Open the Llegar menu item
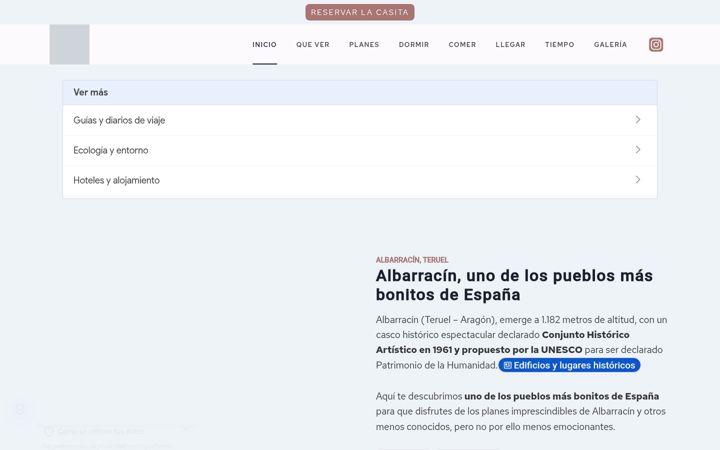Image resolution: width=720 pixels, height=450 pixels. pos(511,45)
